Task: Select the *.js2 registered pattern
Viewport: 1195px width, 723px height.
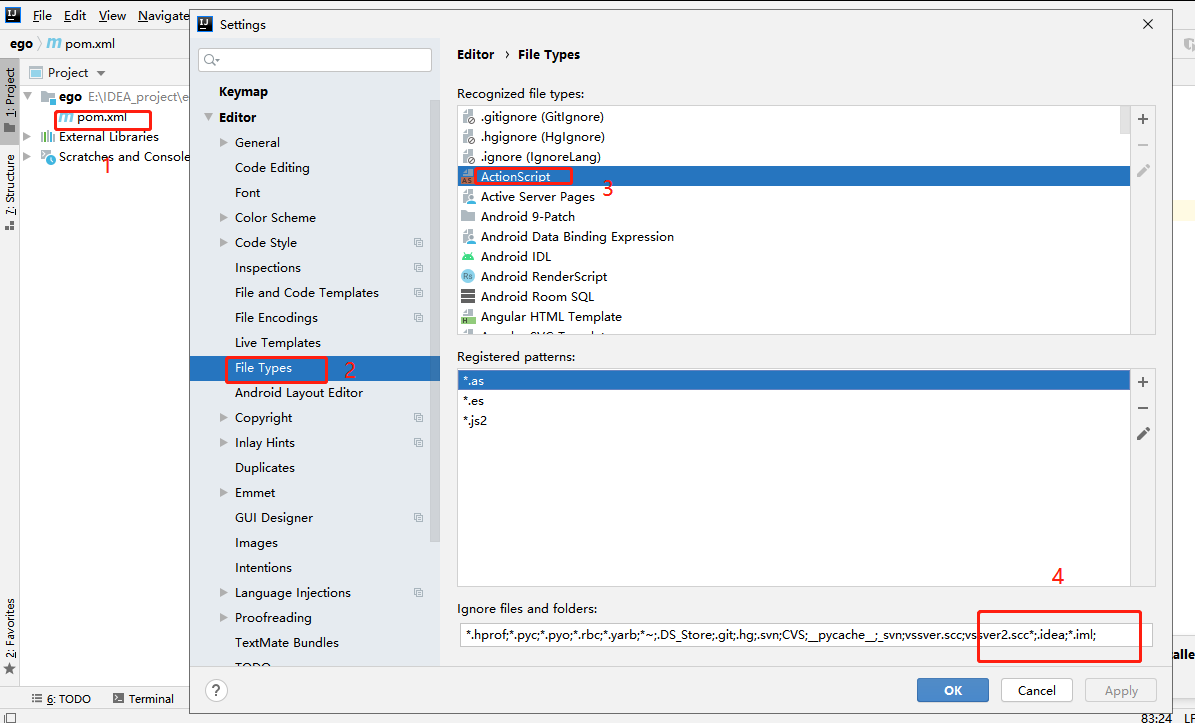Action: click(793, 421)
